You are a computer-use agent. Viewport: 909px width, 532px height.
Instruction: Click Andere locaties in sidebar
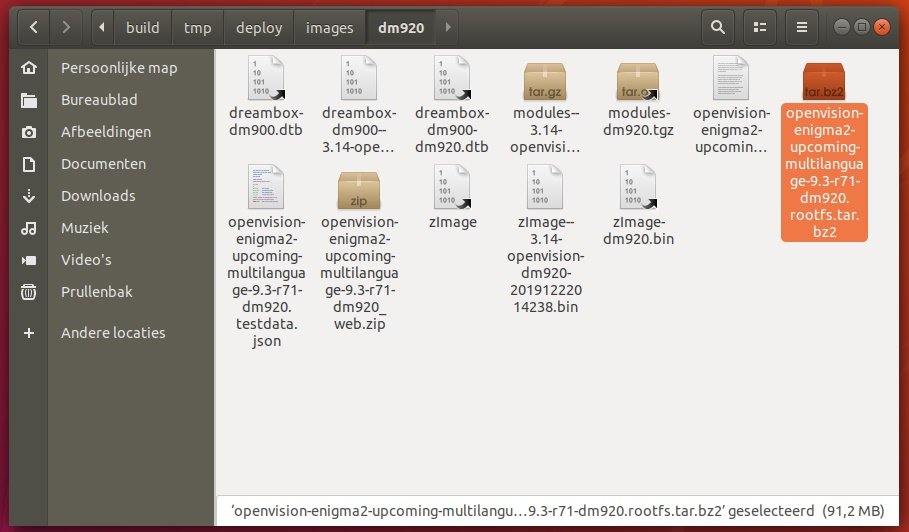[x=113, y=333]
